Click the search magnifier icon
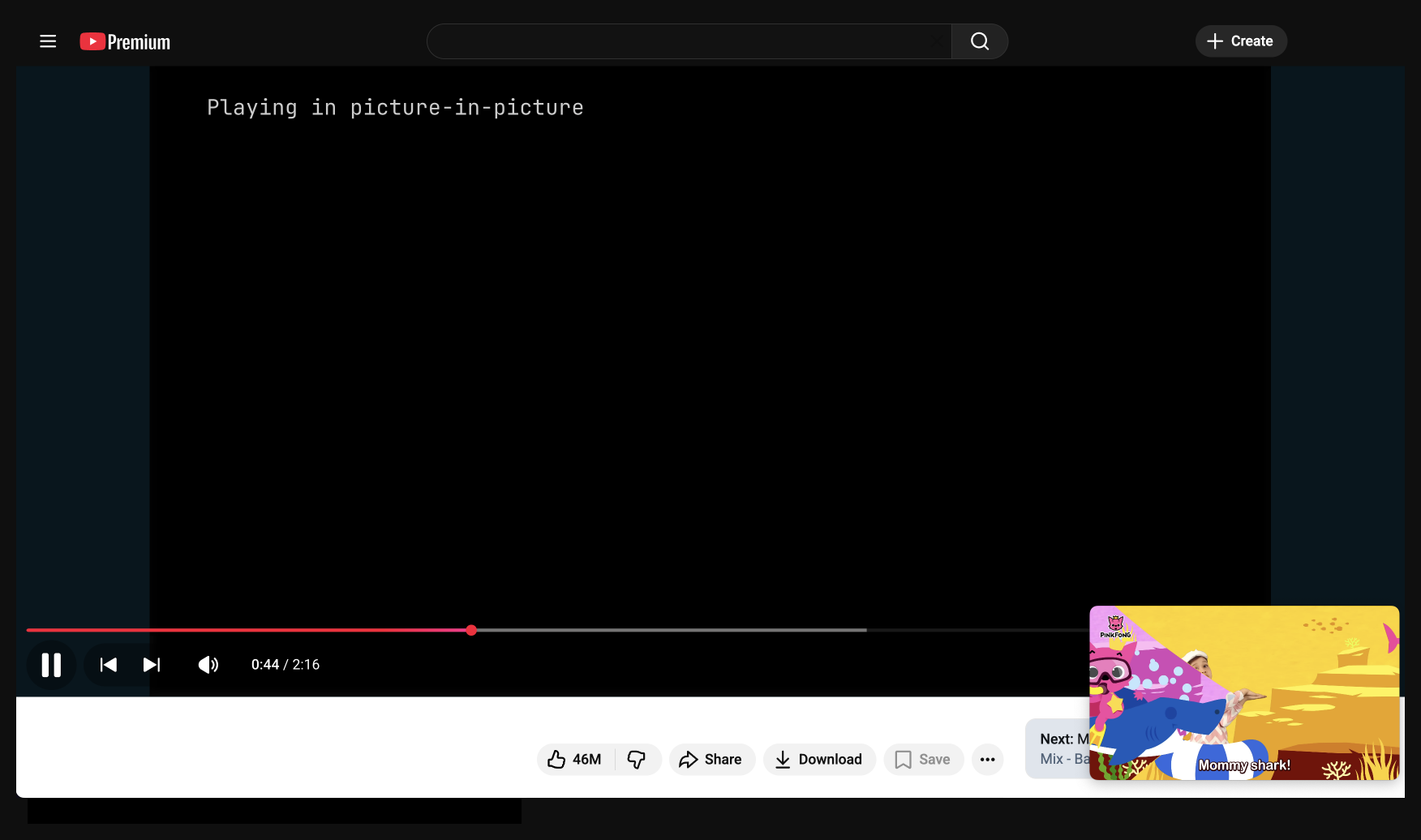 click(x=979, y=41)
